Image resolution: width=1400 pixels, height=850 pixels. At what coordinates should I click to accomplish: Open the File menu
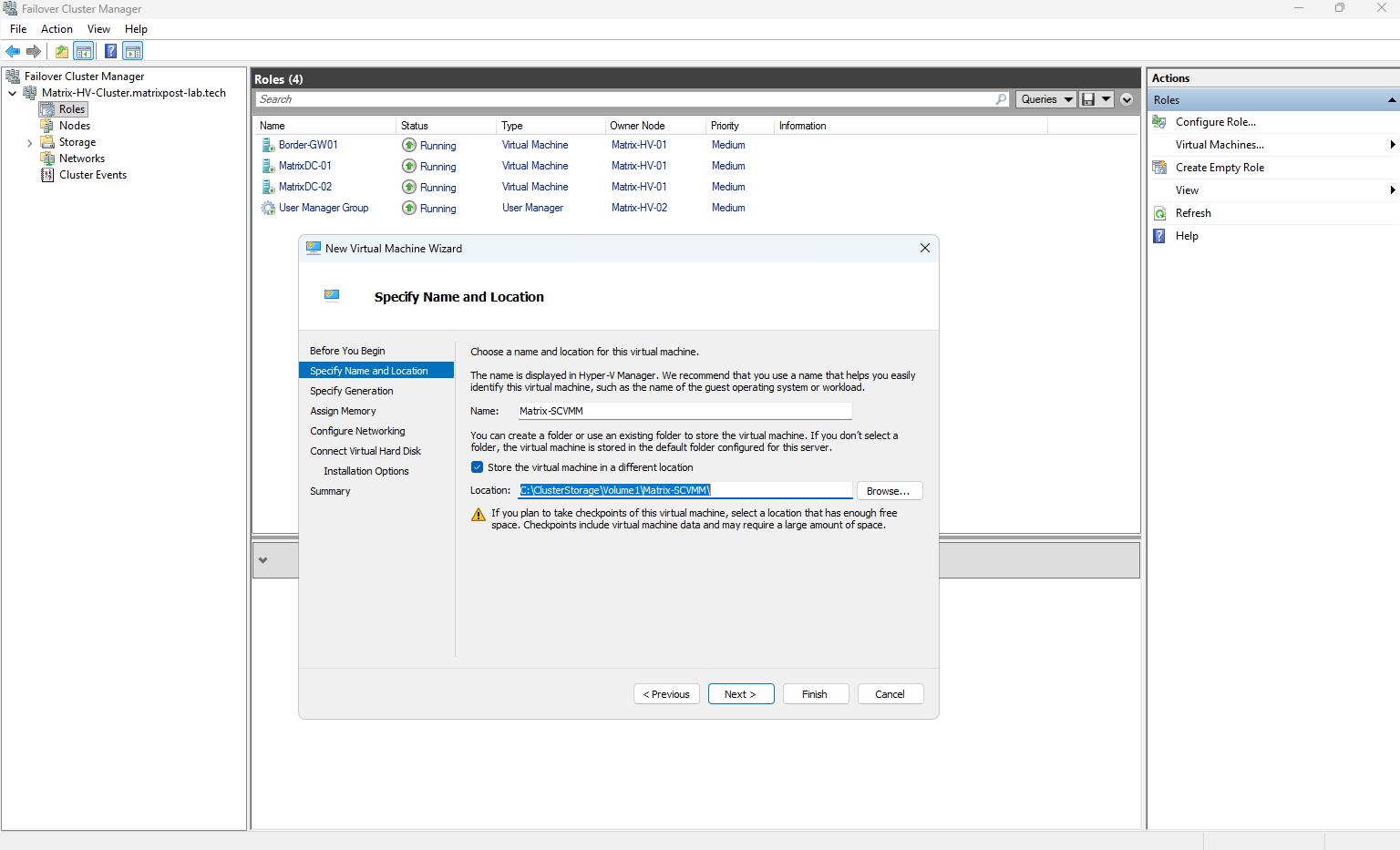click(x=18, y=29)
